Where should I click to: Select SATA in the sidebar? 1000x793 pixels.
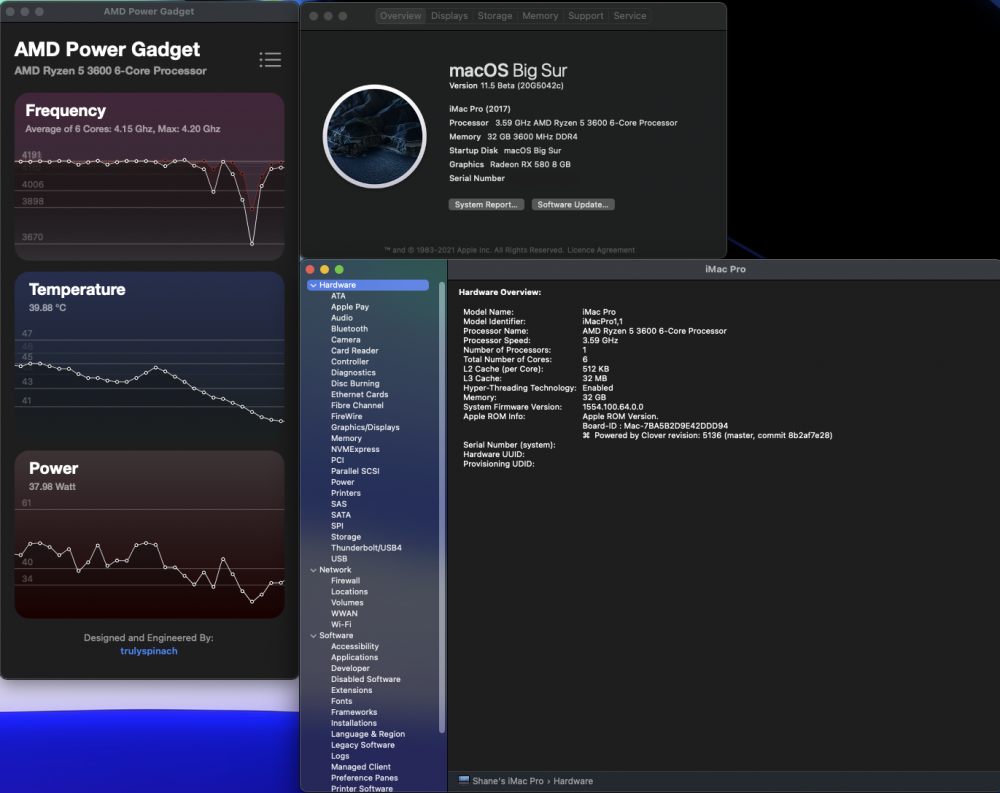[x=341, y=515]
